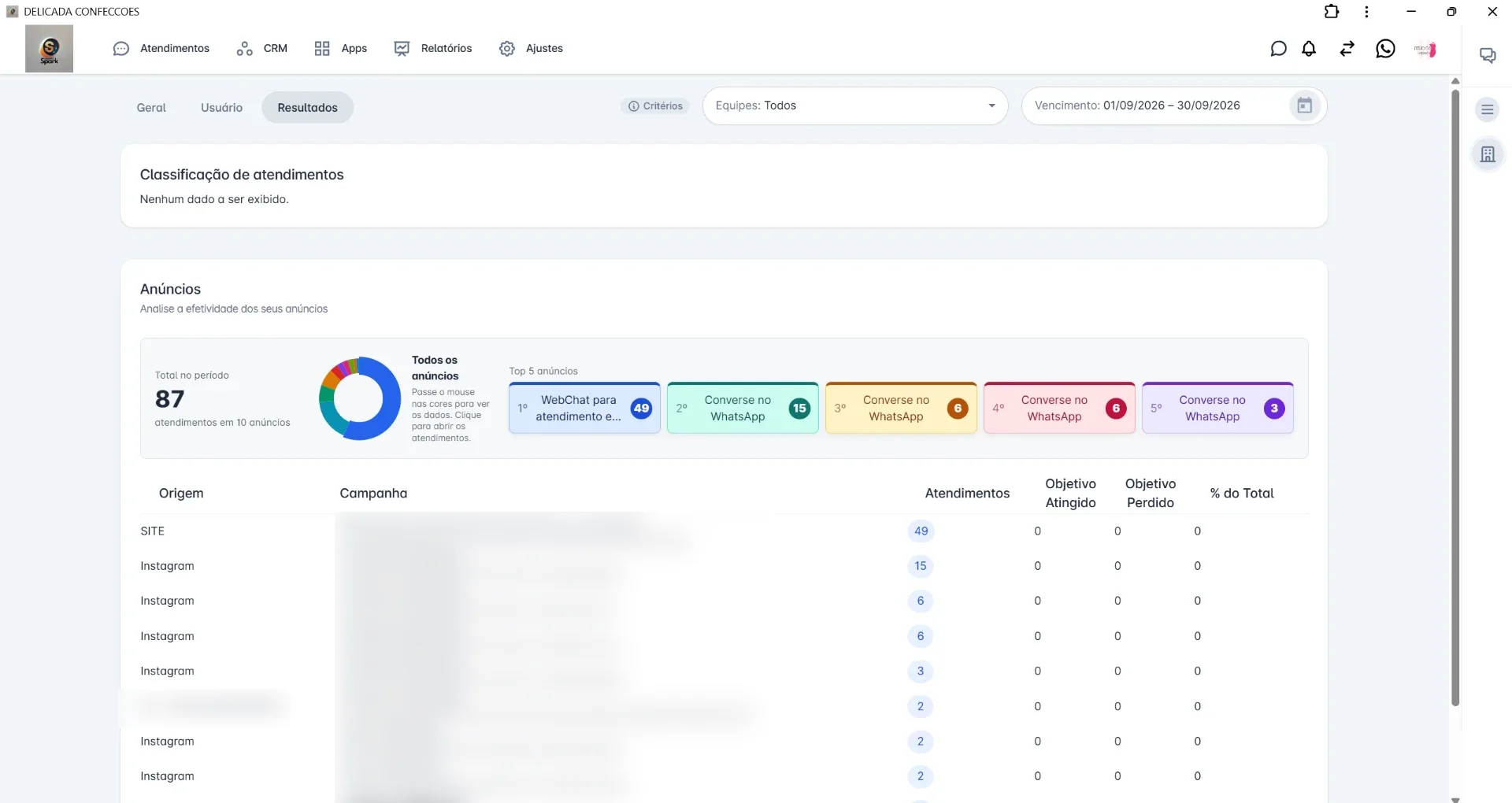Click the Campanha column header
Image resolution: width=1512 pixels, height=803 pixels.
[x=373, y=494]
